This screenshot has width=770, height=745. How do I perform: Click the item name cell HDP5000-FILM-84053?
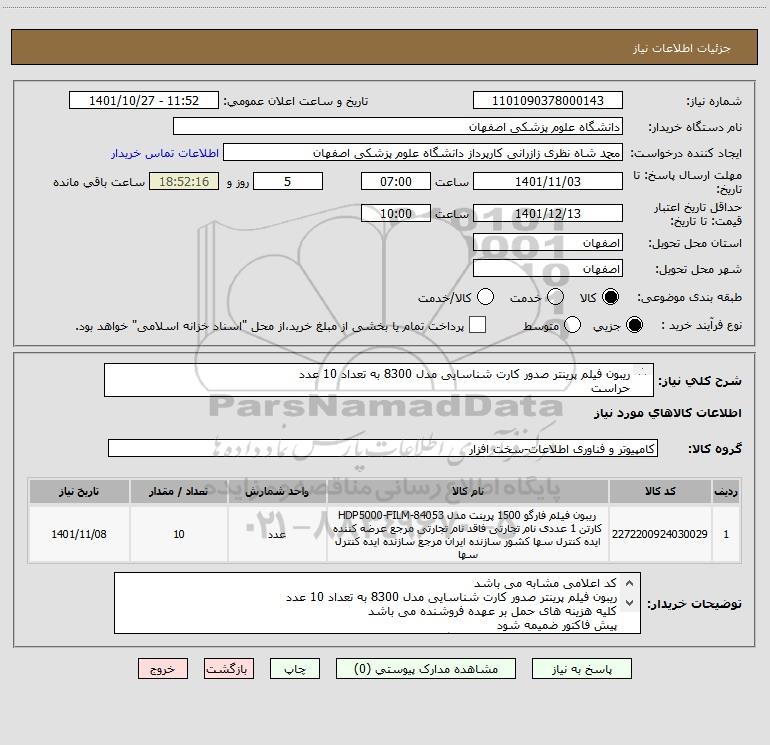tap(468, 534)
